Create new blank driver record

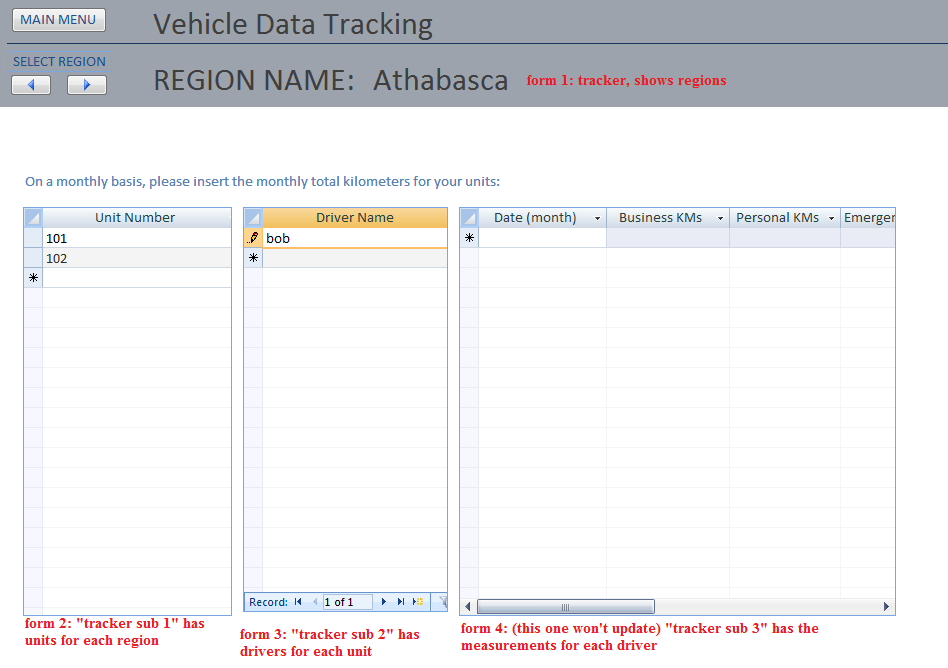point(418,602)
